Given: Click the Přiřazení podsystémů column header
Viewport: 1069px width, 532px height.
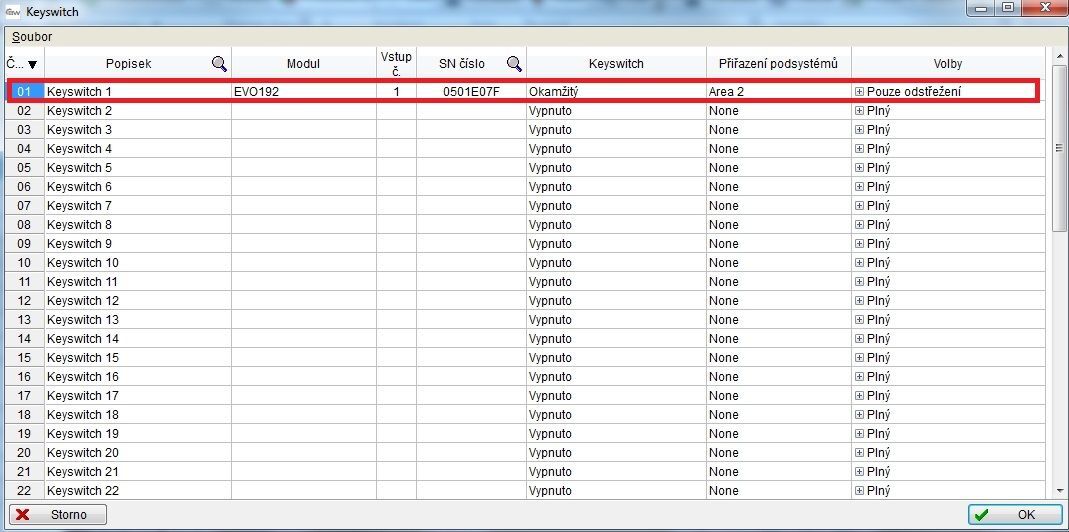Looking at the screenshot, I should tap(778, 64).
